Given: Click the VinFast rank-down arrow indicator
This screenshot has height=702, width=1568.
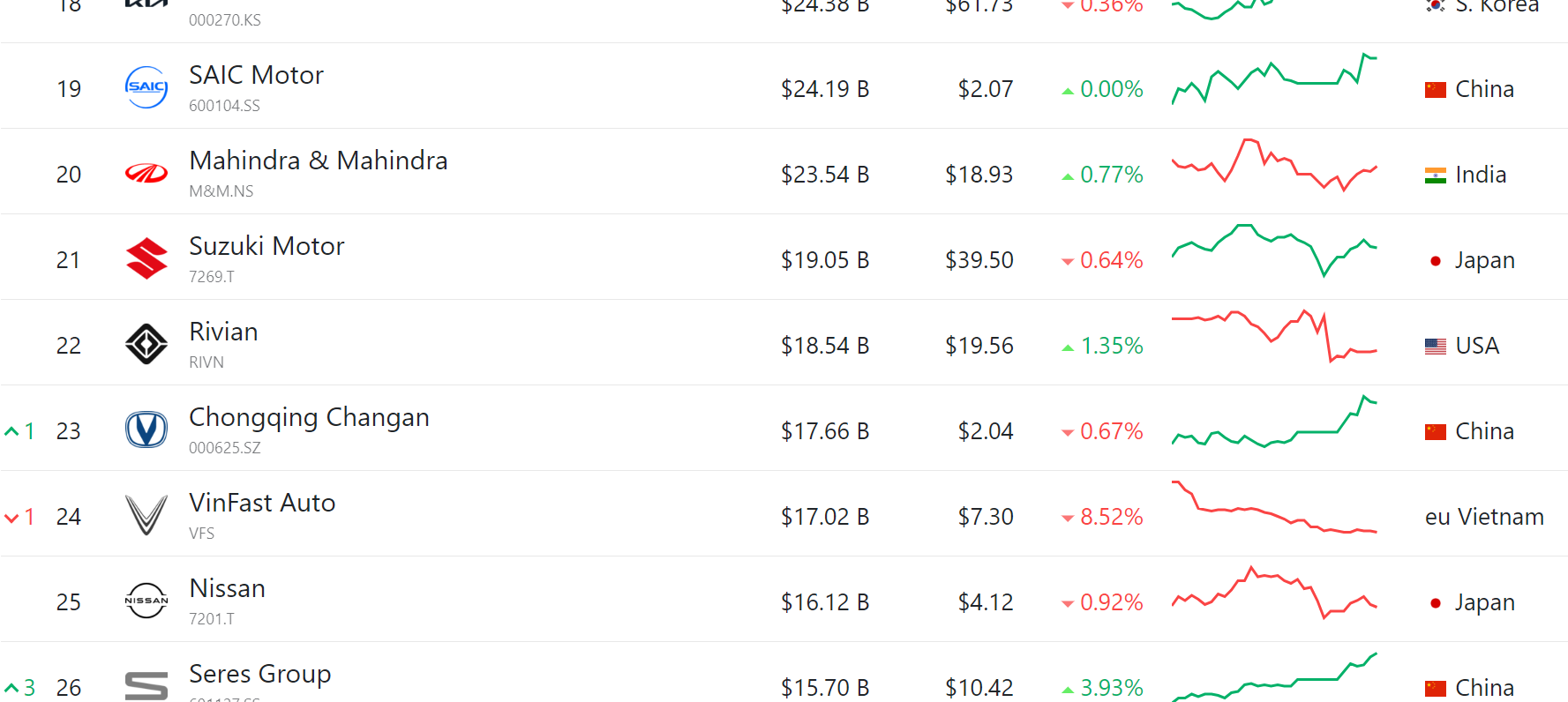Looking at the screenshot, I should coord(12,517).
